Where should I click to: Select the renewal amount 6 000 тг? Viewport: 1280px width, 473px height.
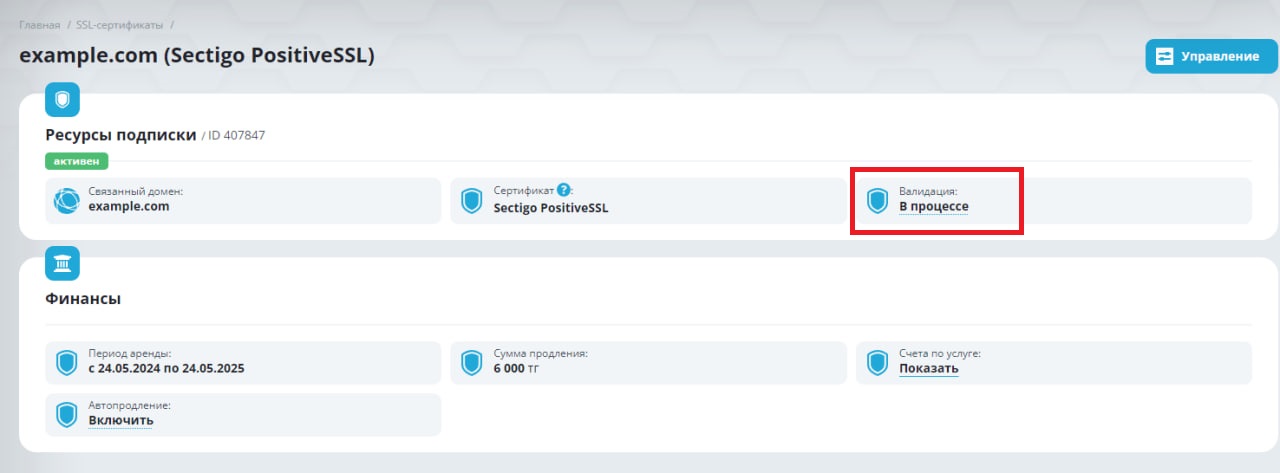516,368
